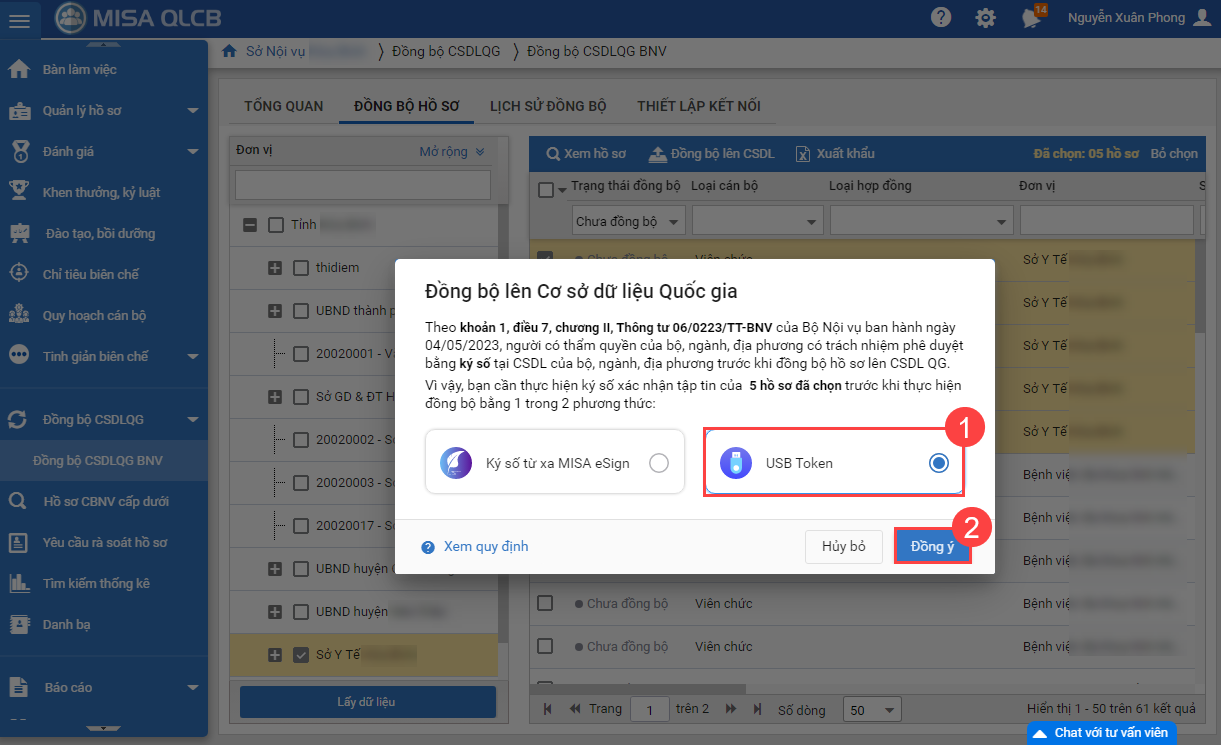Tick the 20020017 unit checkbox
This screenshot has height=745, width=1221.
click(301, 525)
